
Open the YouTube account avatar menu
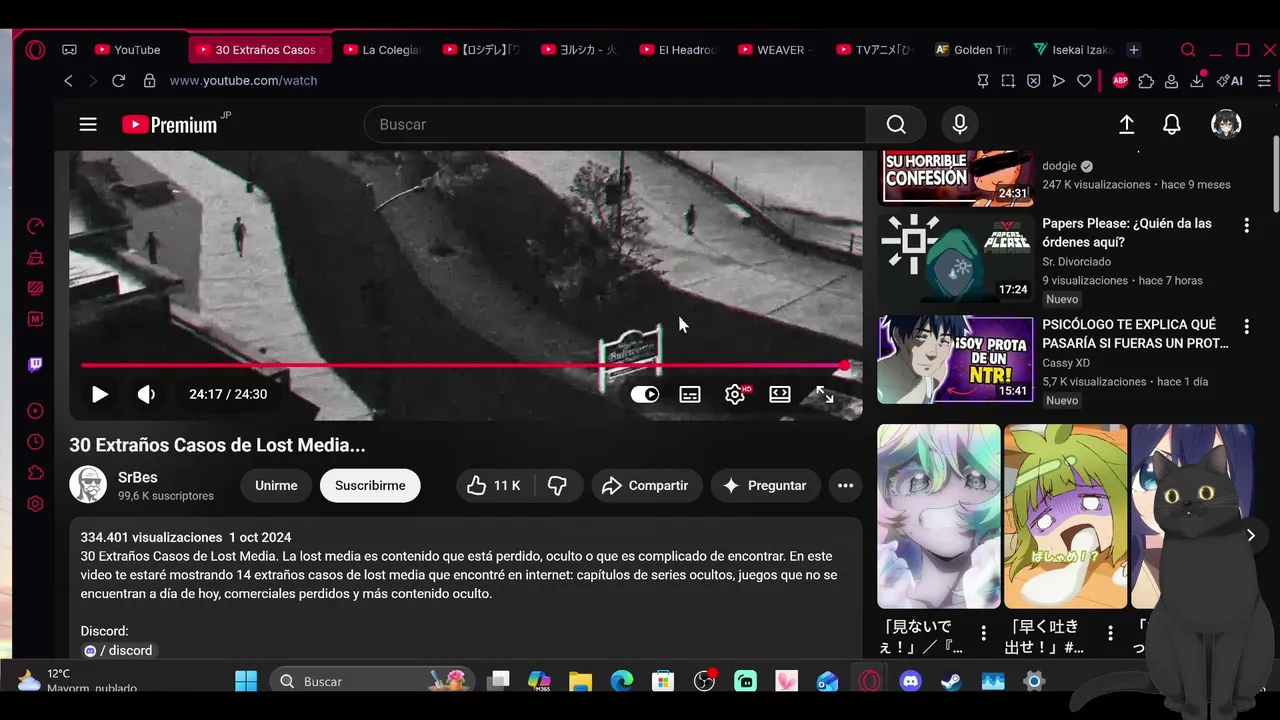(x=1226, y=124)
